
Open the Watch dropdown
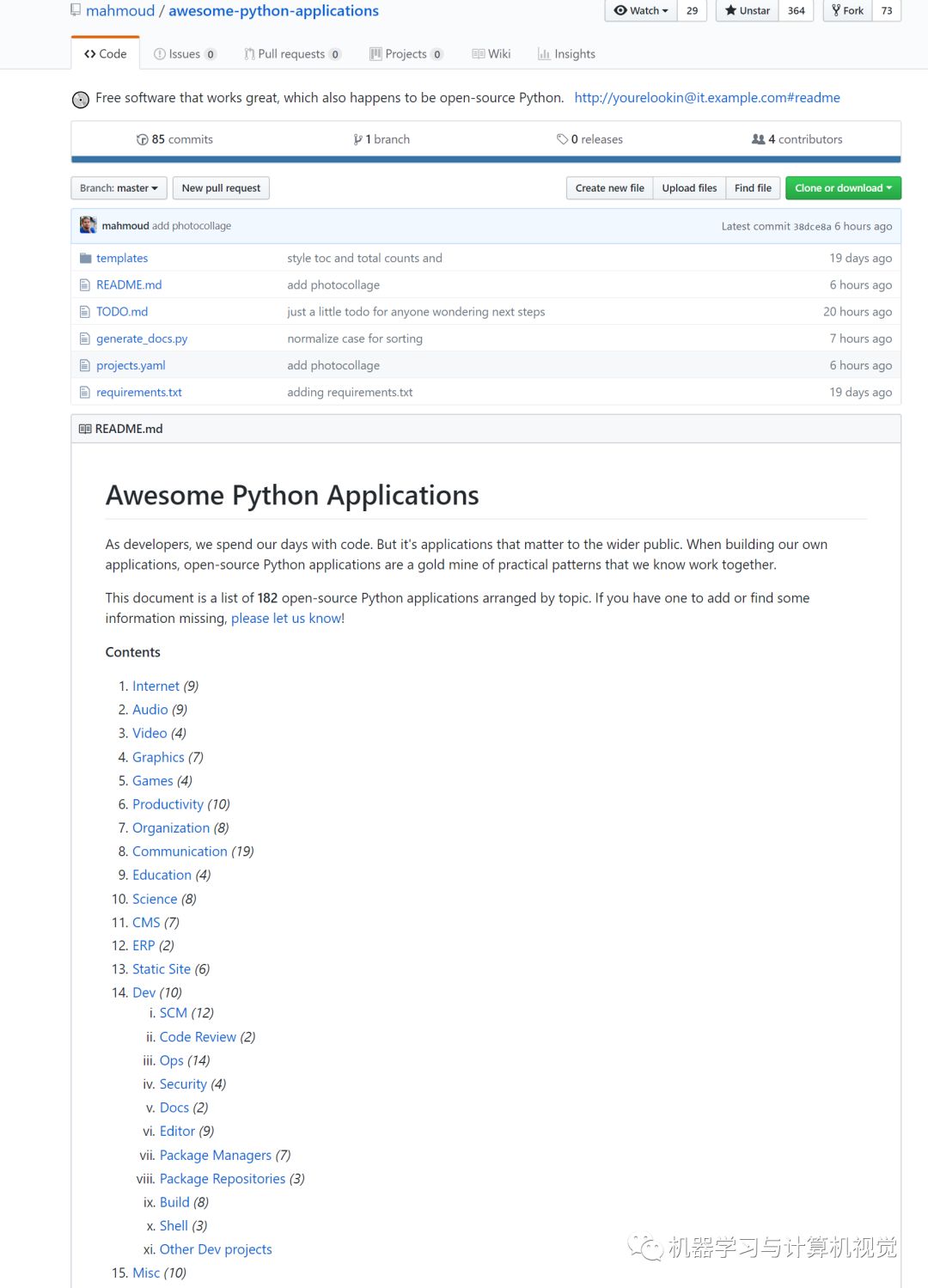pos(641,10)
